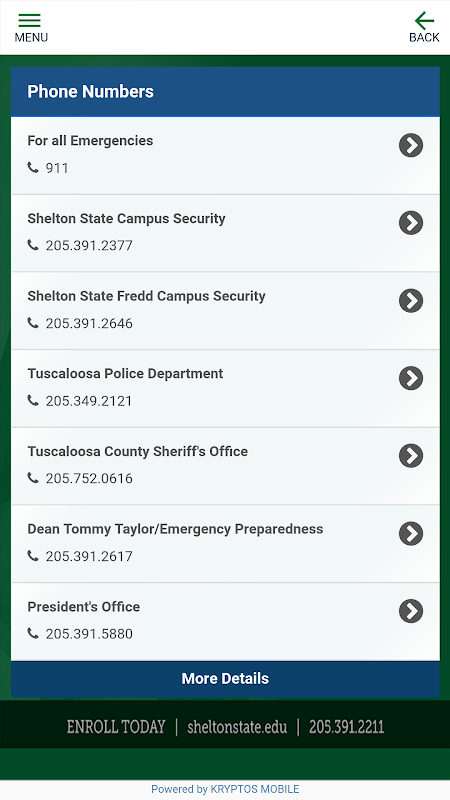Tap the phone icon beside 205.349.2121

click(x=33, y=401)
